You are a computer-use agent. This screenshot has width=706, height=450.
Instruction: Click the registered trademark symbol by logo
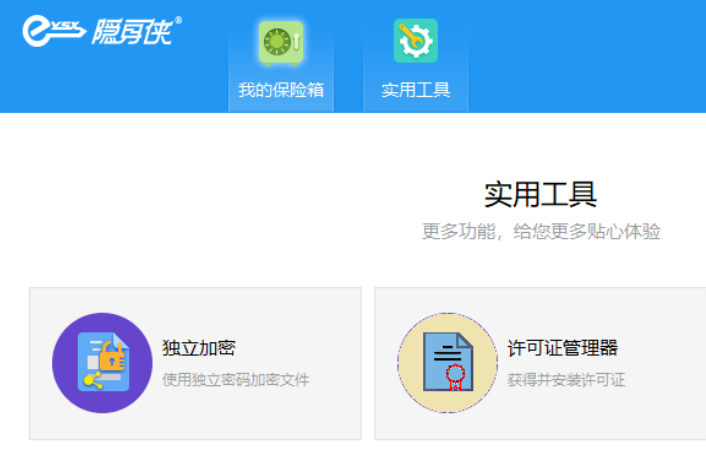click(178, 20)
